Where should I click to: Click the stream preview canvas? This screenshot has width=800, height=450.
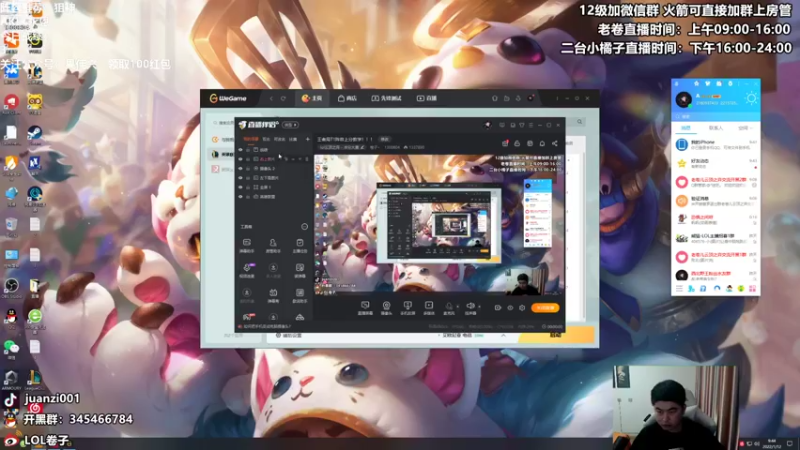pos(439,224)
